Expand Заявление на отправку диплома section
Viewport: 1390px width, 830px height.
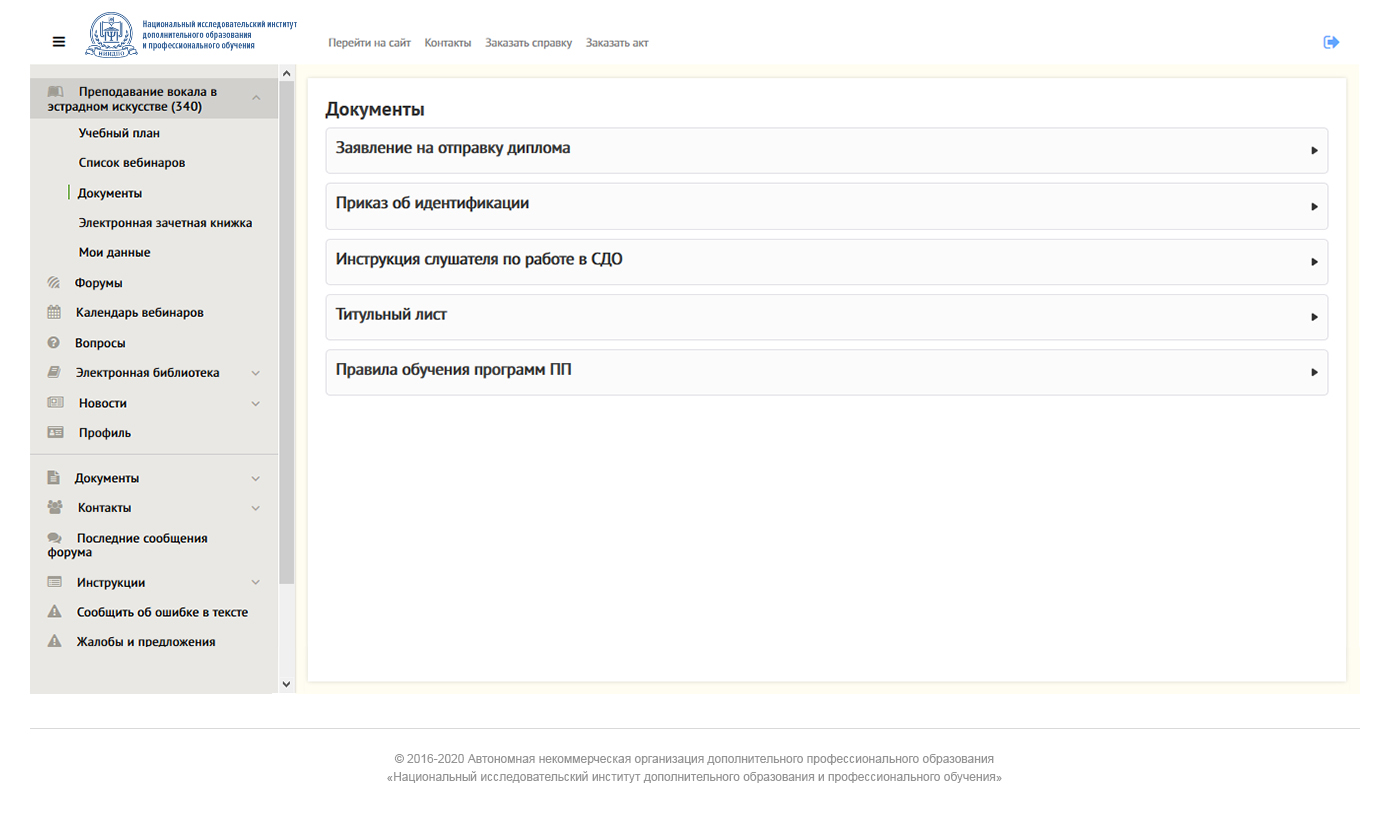[1314, 151]
